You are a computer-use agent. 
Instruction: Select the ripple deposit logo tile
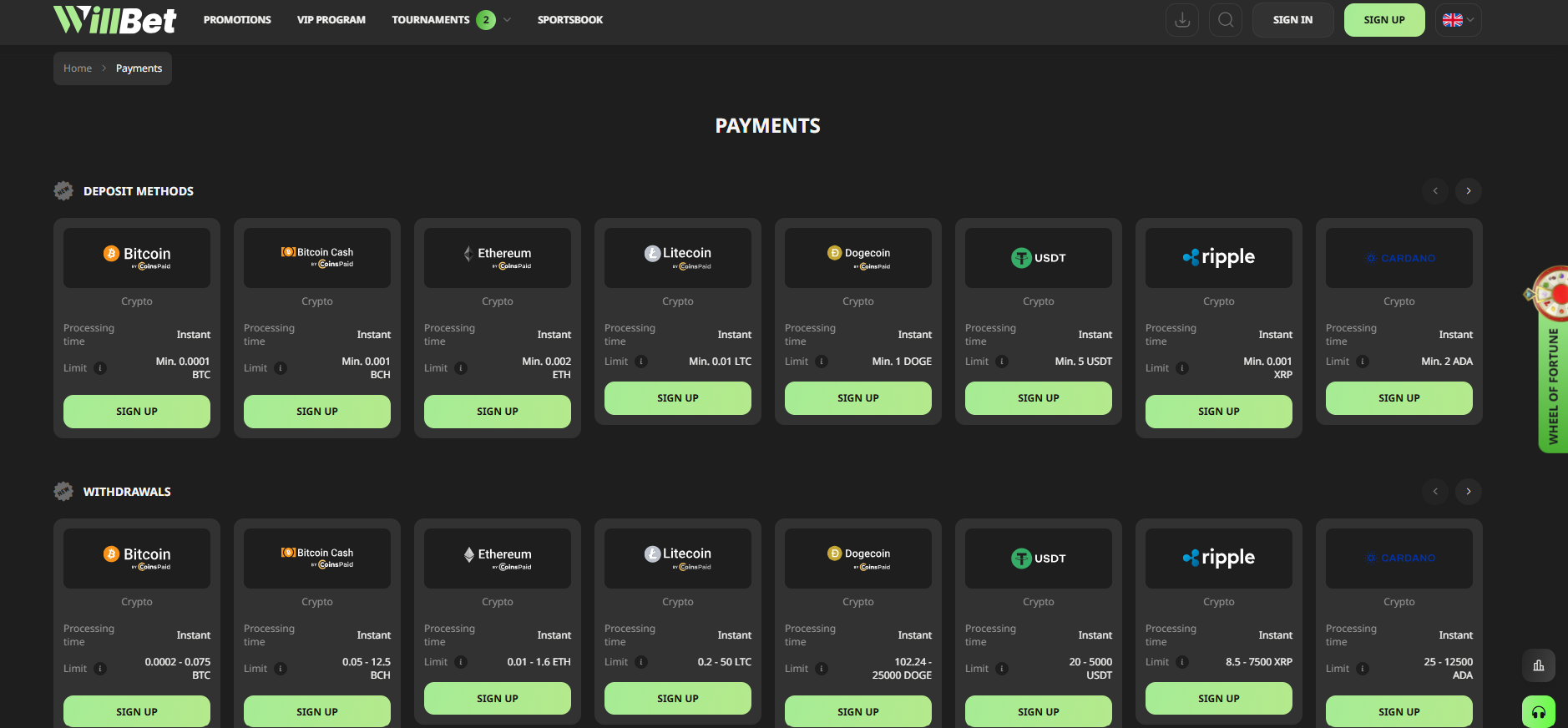tap(1219, 258)
